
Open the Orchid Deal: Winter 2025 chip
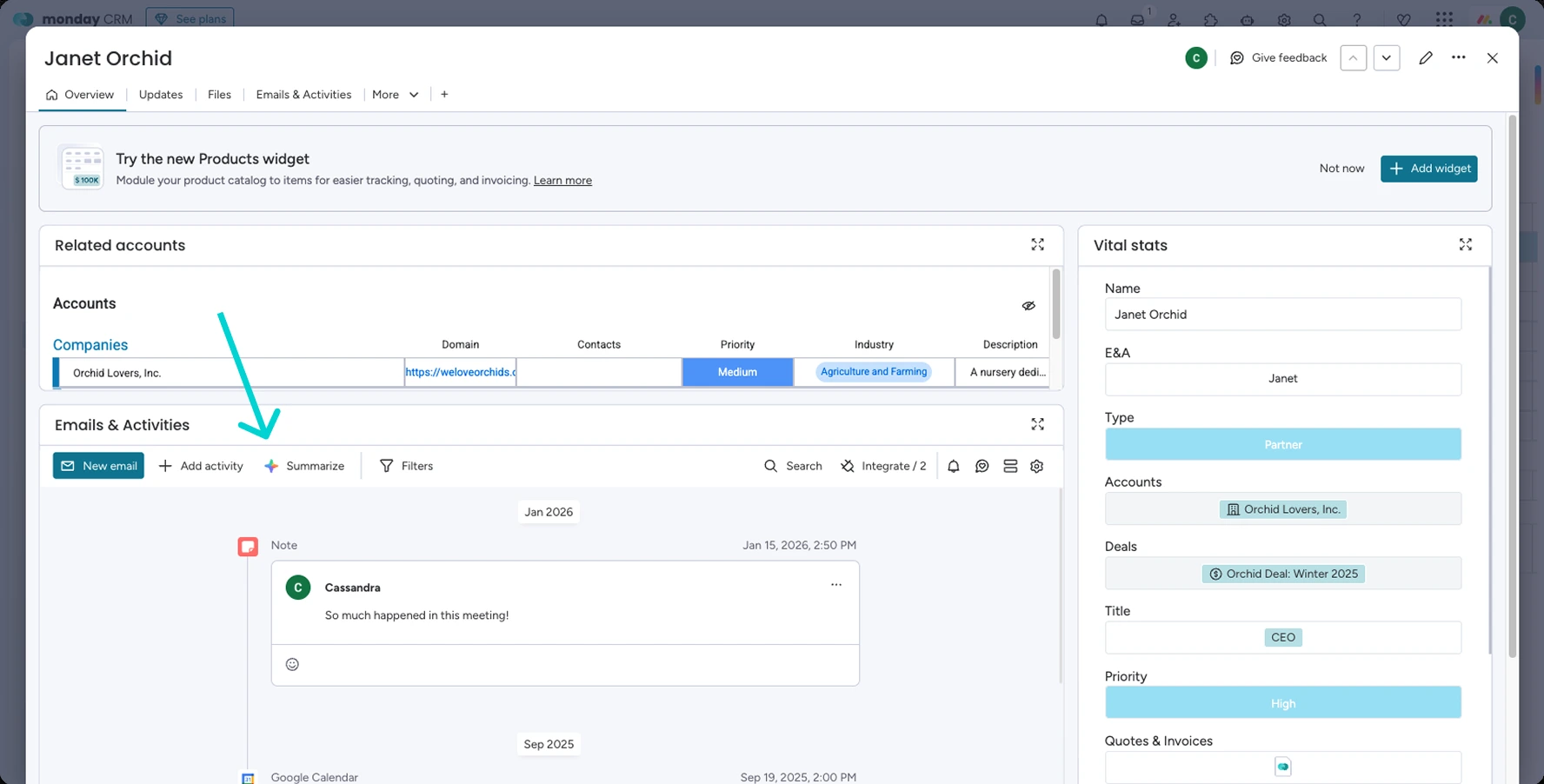tap(1283, 574)
